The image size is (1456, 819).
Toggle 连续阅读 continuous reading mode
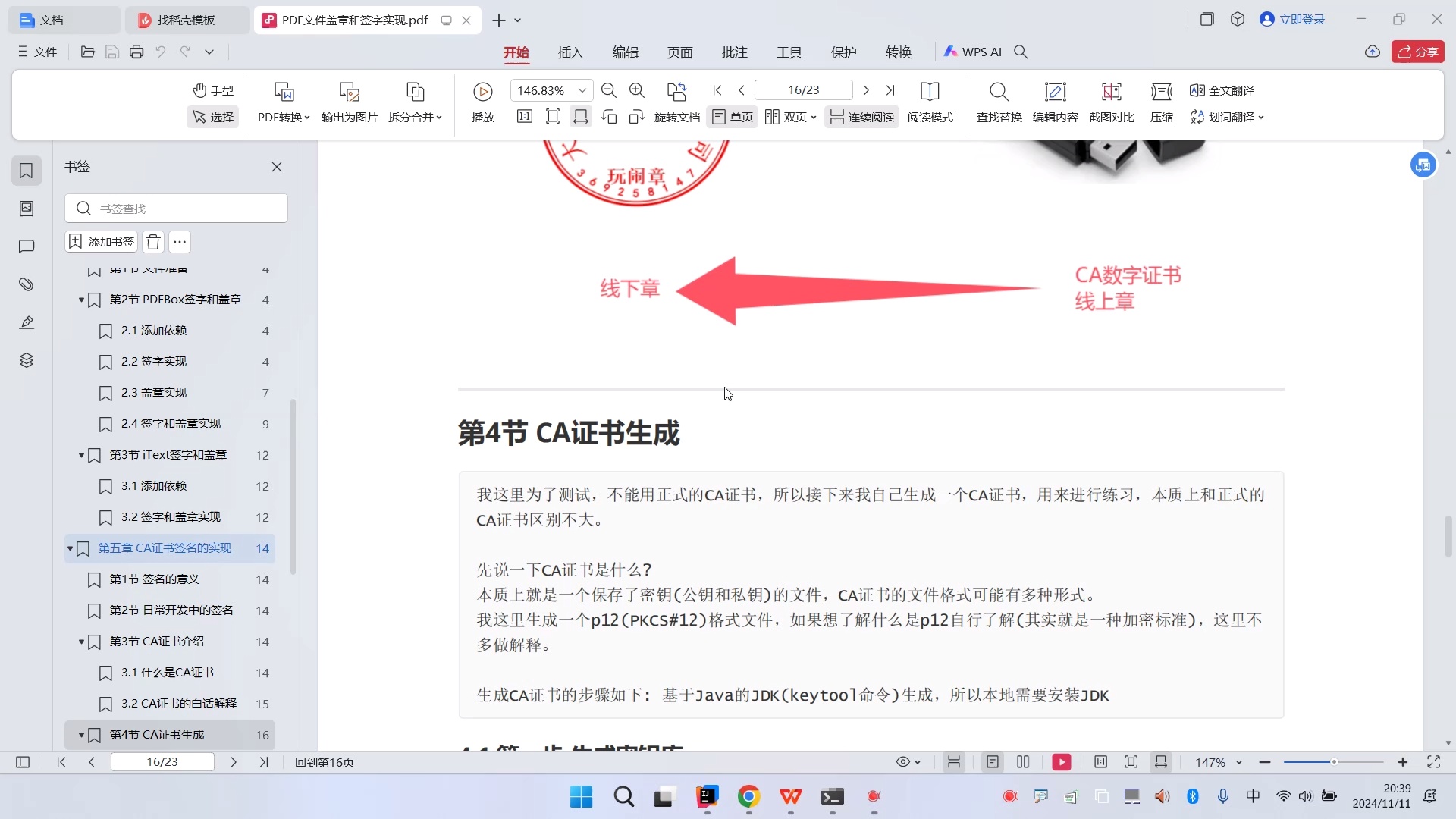click(x=861, y=117)
